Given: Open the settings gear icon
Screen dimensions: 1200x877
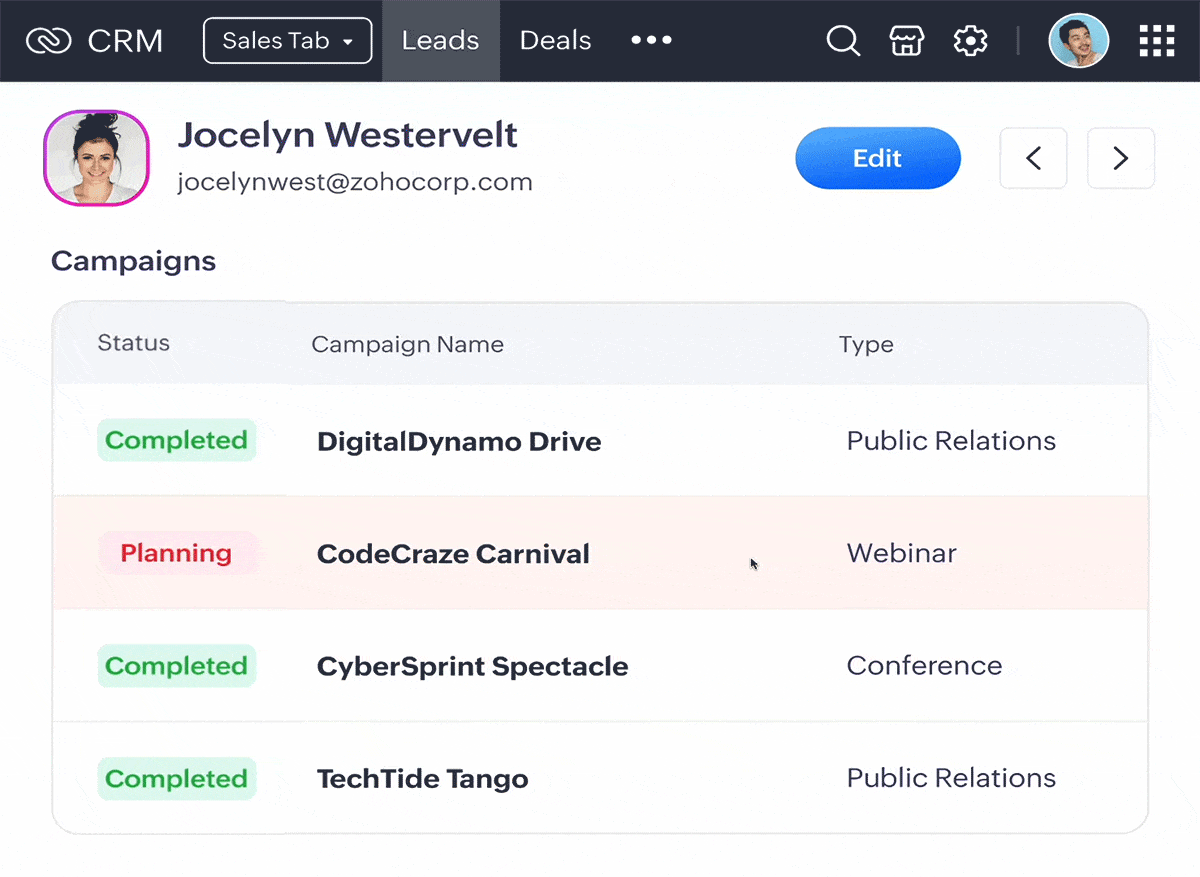Looking at the screenshot, I should 970,41.
